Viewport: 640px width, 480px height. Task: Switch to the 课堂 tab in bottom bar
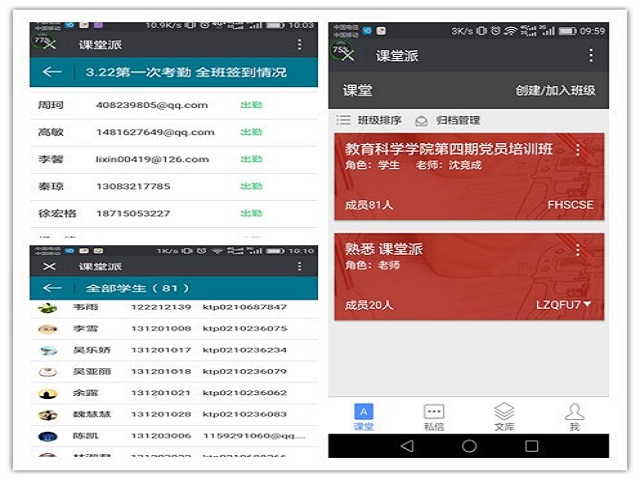(363, 416)
